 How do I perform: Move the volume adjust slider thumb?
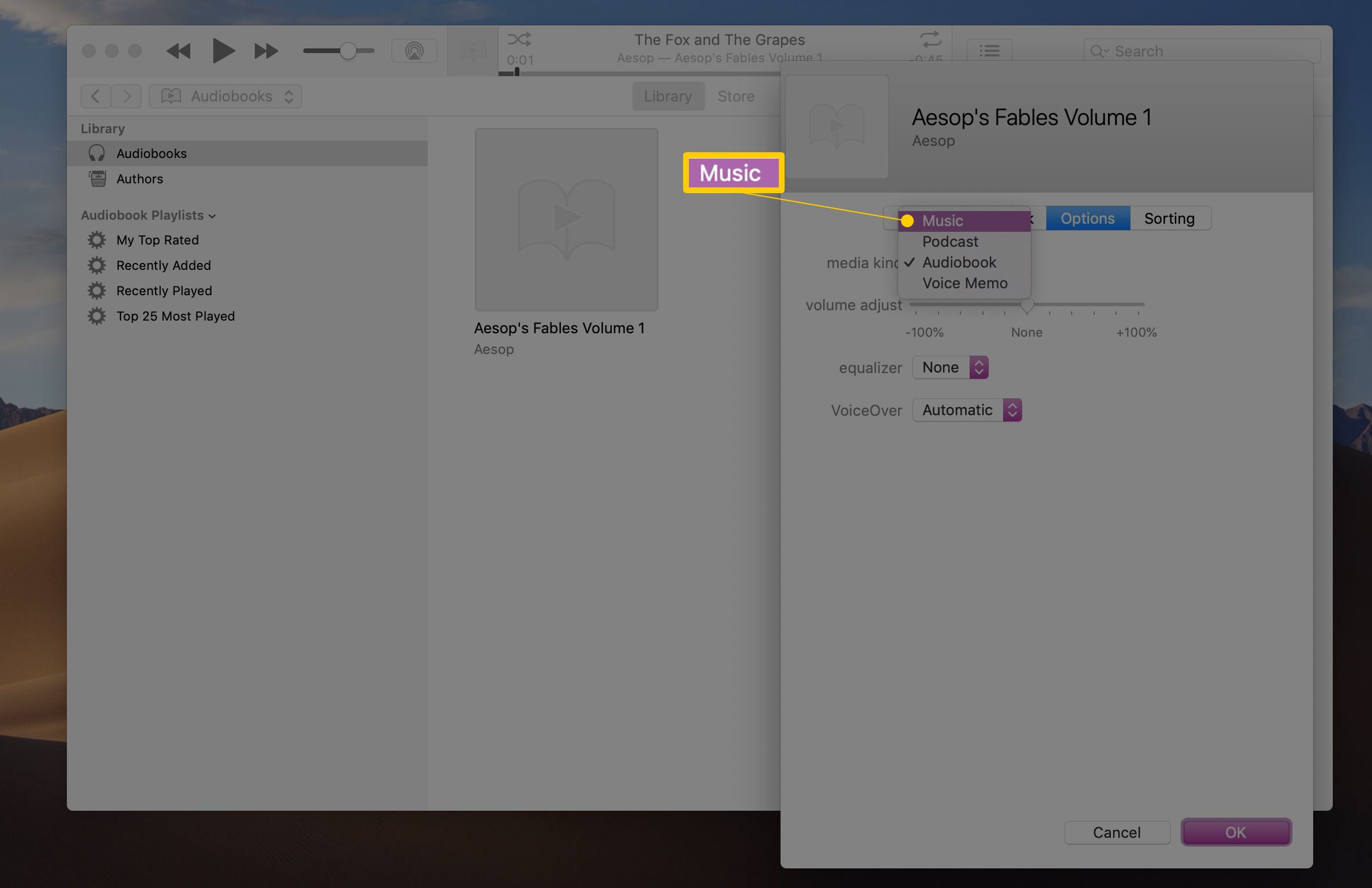coord(1027,305)
